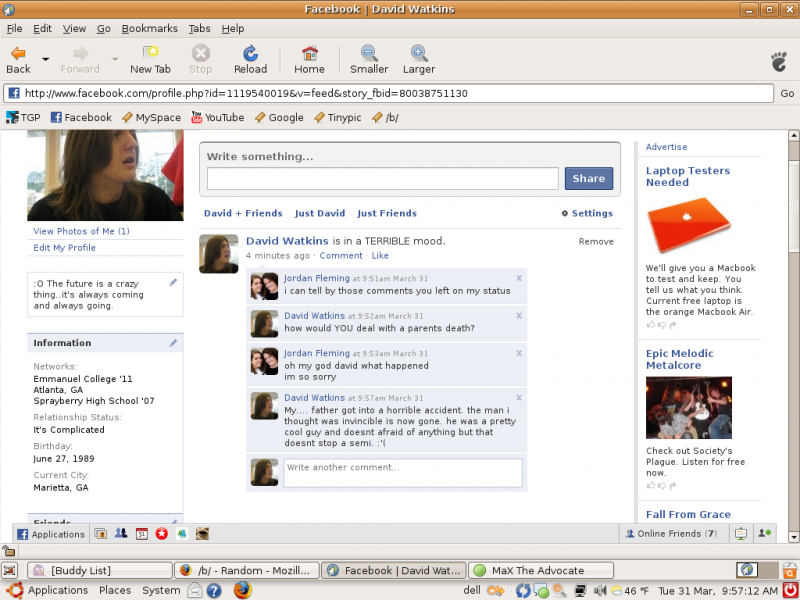The image size is (800, 600).
Task: Delete David Watkins' 9:57am comment
Action: coord(519,398)
